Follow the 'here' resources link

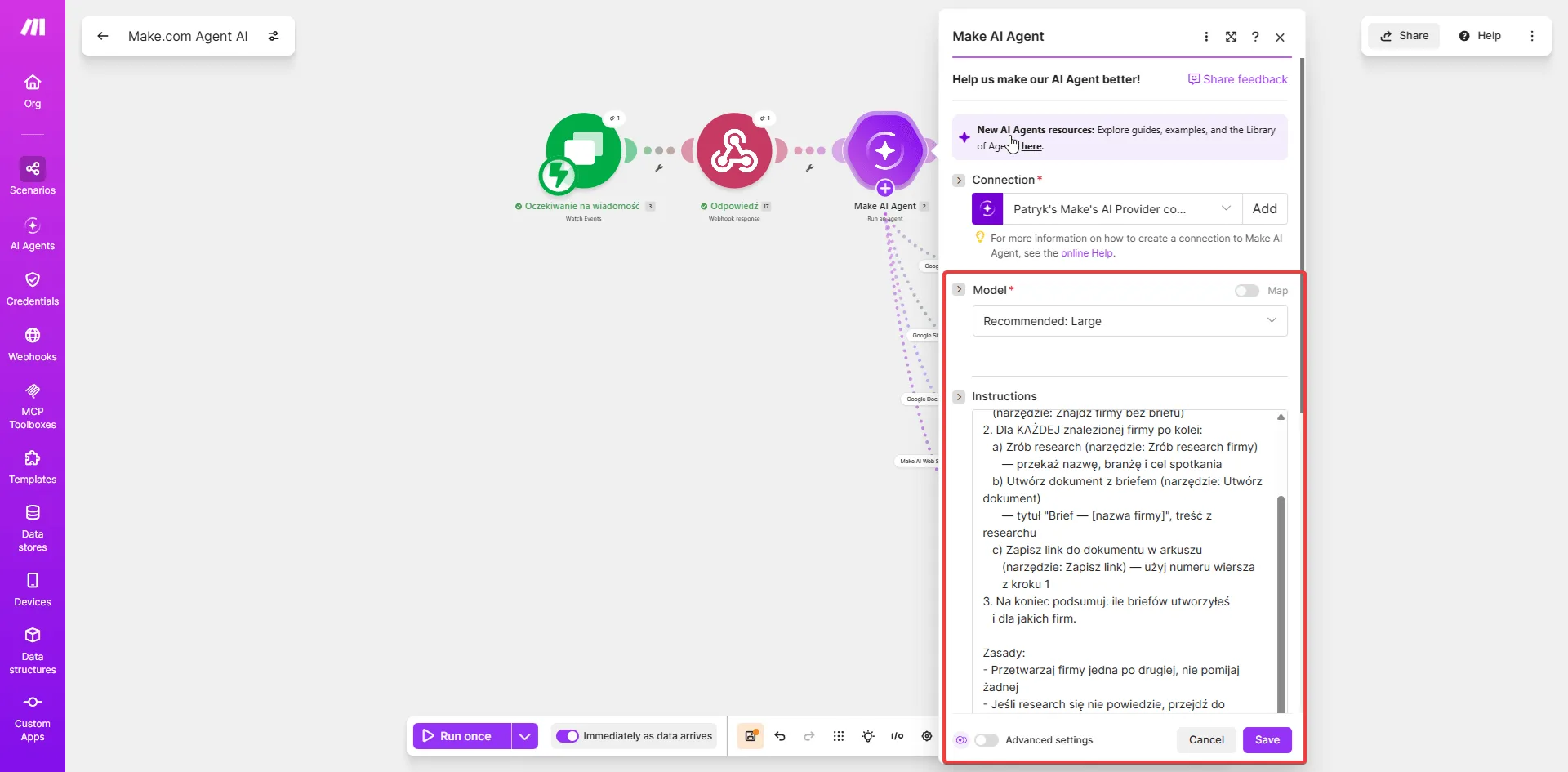click(1031, 146)
